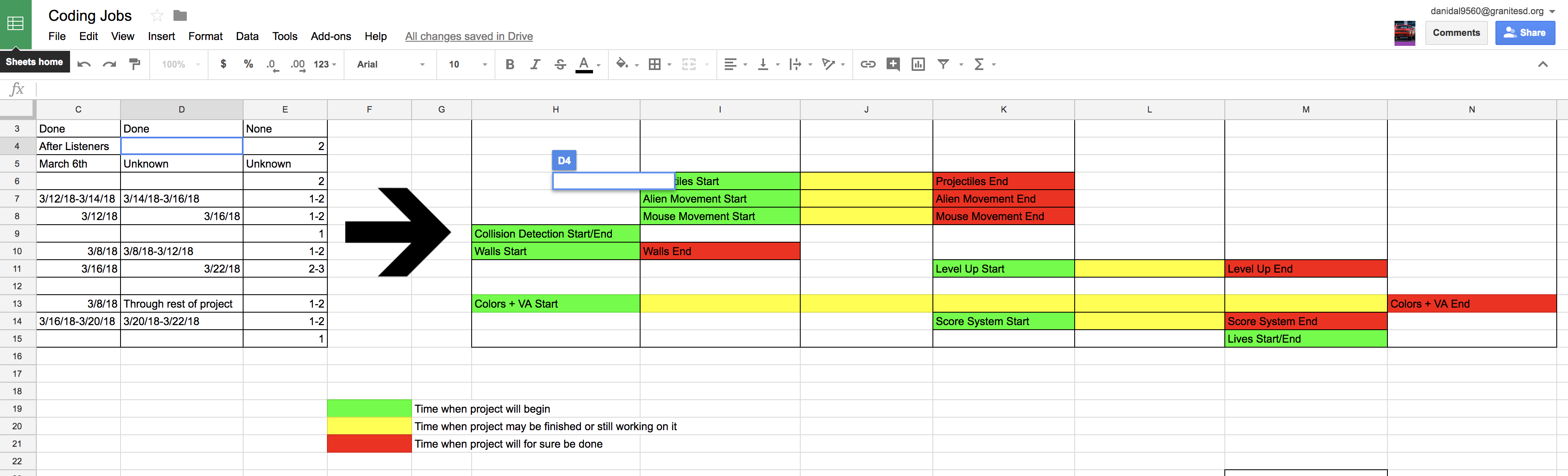Click the insert chart icon
The width and height of the screenshot is (1568, 476).
pos(918,65)
